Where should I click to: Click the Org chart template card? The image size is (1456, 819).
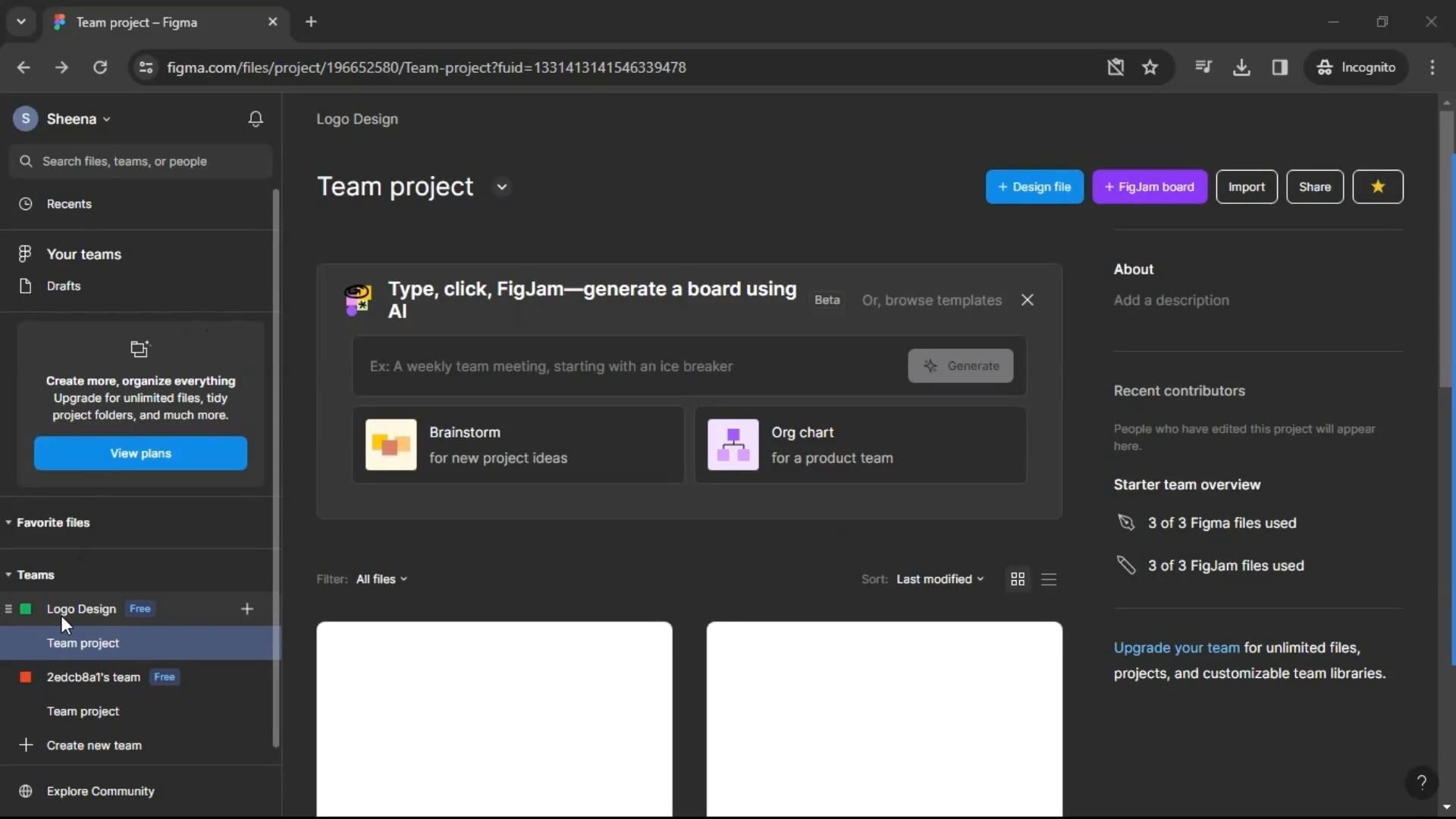[x=860, y=445]
